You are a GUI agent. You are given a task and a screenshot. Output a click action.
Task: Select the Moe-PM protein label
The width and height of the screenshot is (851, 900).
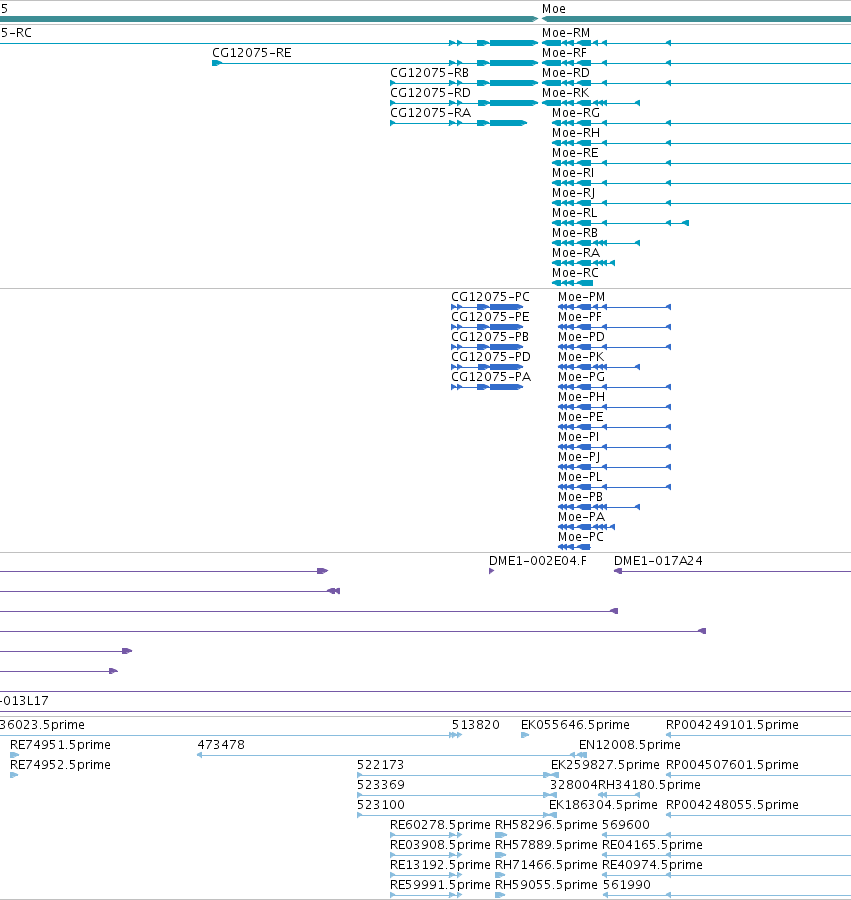point(581,297)
